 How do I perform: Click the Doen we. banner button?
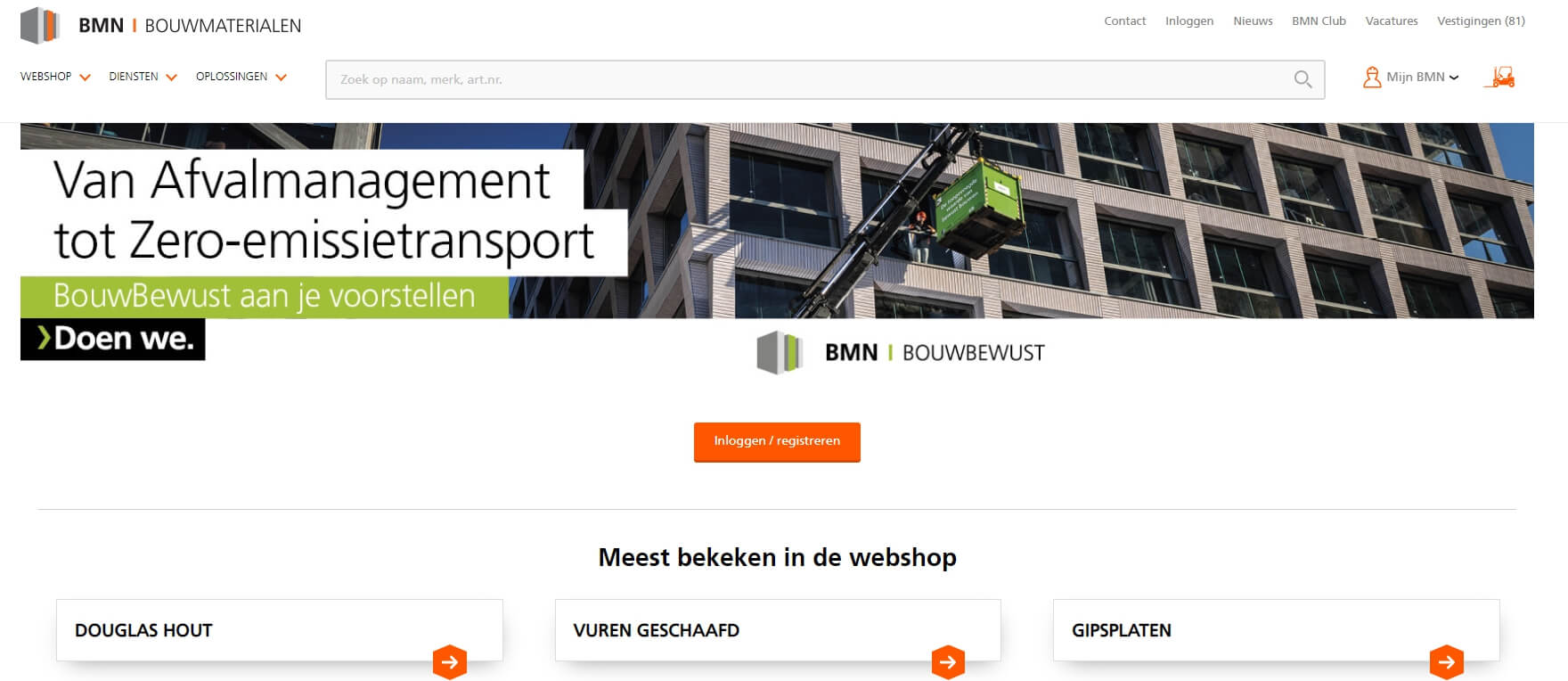113,339
